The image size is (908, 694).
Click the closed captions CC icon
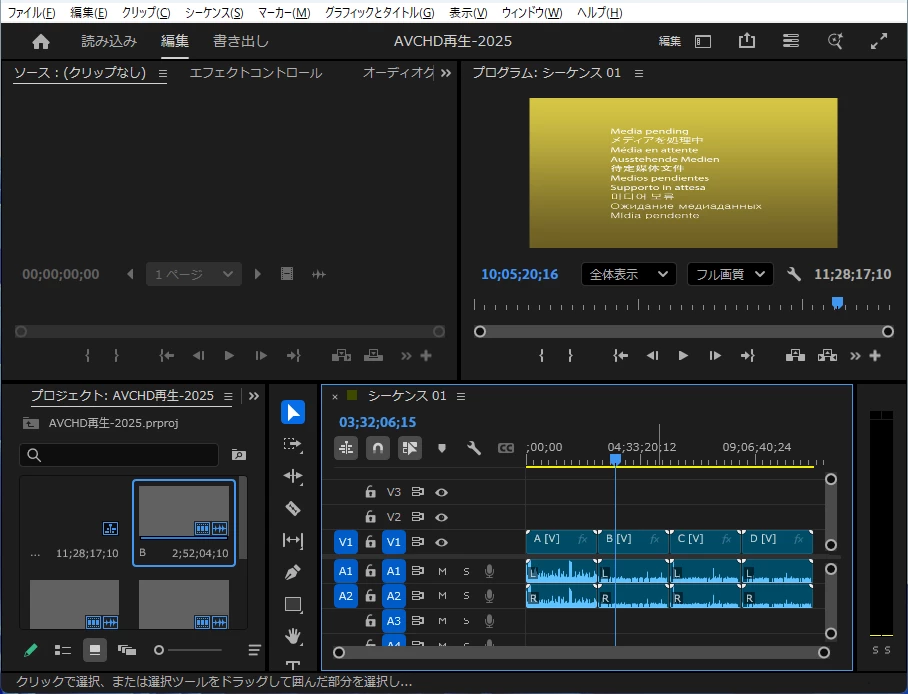[506, 448]
